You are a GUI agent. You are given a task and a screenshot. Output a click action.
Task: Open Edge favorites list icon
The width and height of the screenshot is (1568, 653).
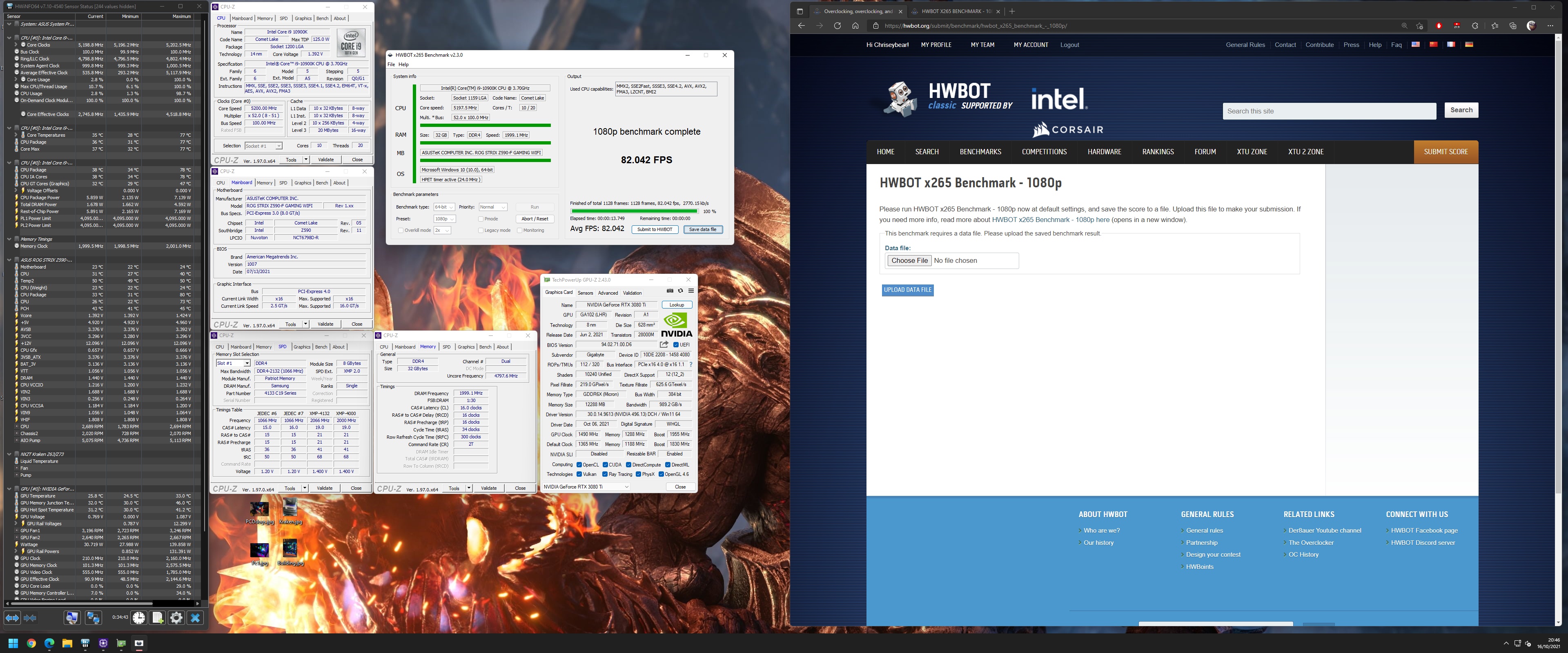[1495, 26]
